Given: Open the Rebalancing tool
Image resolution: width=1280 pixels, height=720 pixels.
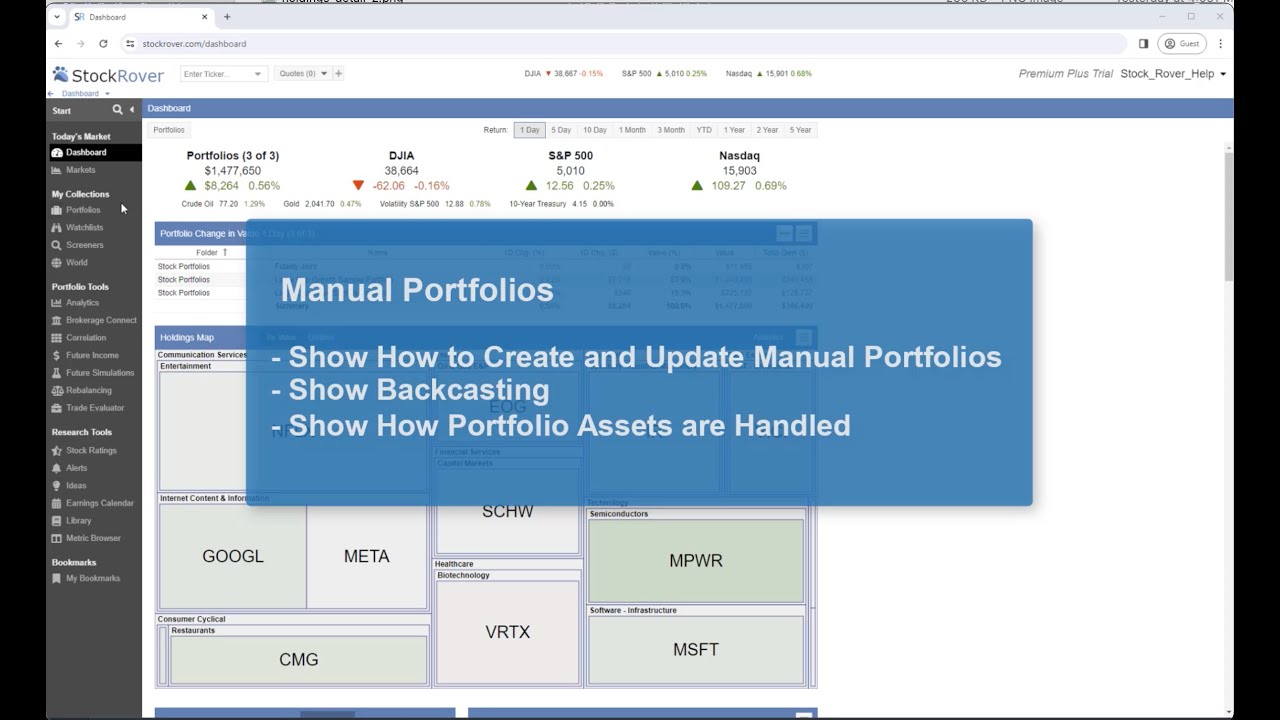Looking at the screenshot, I should click(x=88, y=390).
